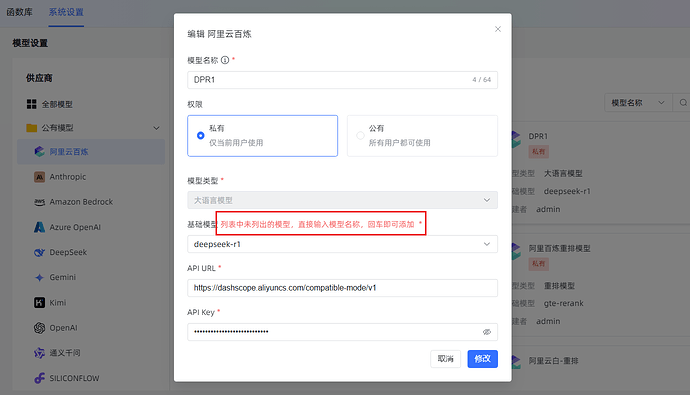690x395 pixels.
Task: Click the API URL input field
Action: tap(342, 288)
